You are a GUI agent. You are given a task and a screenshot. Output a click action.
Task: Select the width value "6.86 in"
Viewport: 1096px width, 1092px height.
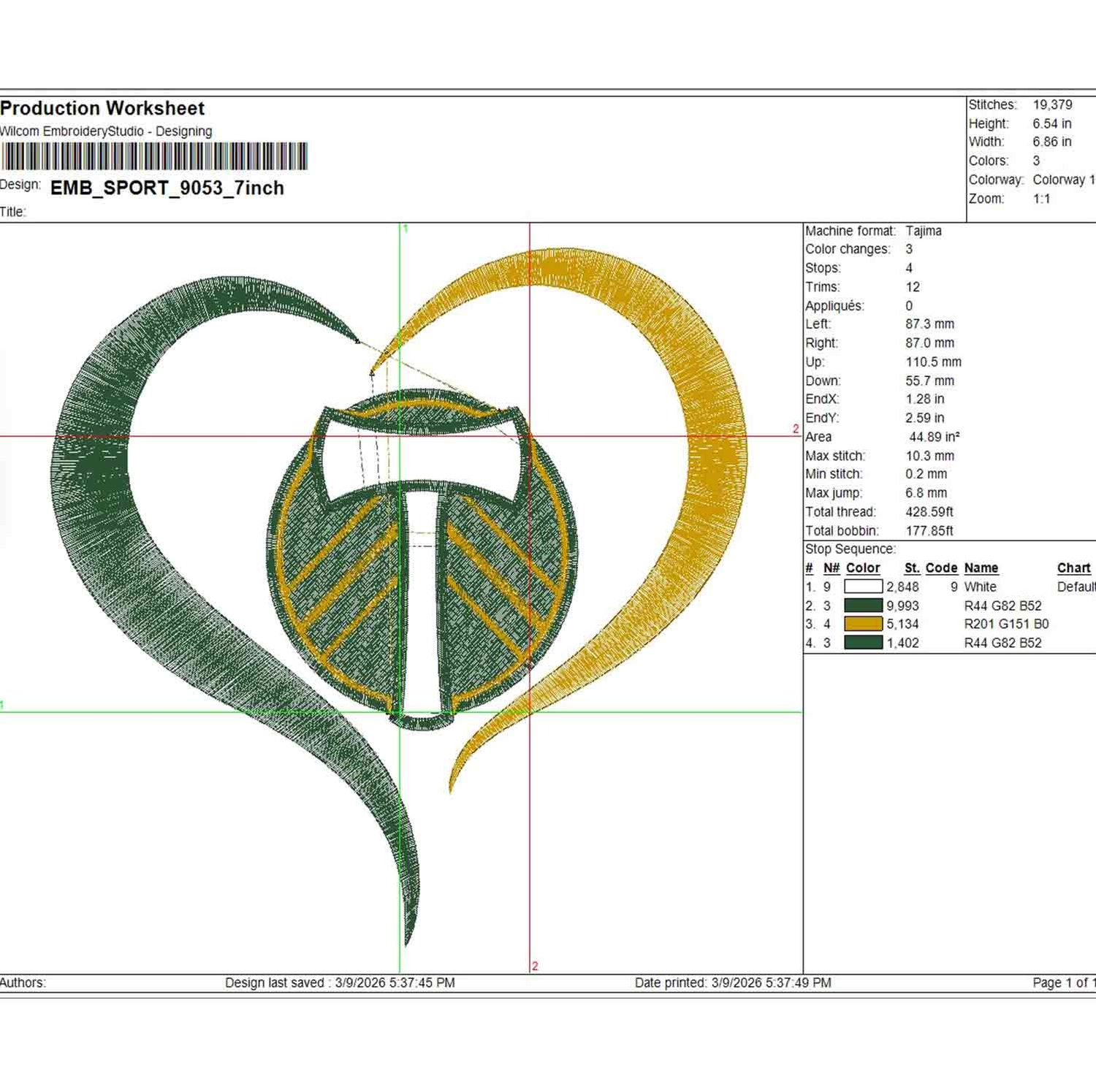1052,142
